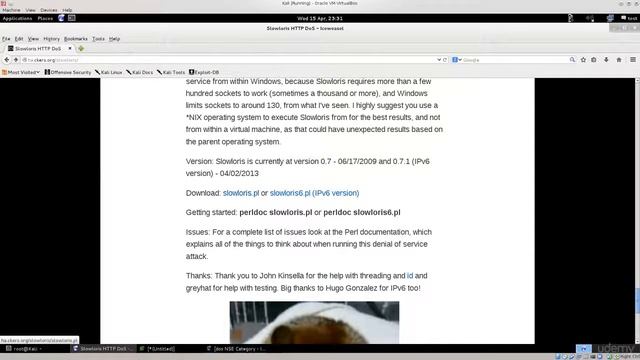
Task: Open the Edit menu
Action: tap(19, 39)
